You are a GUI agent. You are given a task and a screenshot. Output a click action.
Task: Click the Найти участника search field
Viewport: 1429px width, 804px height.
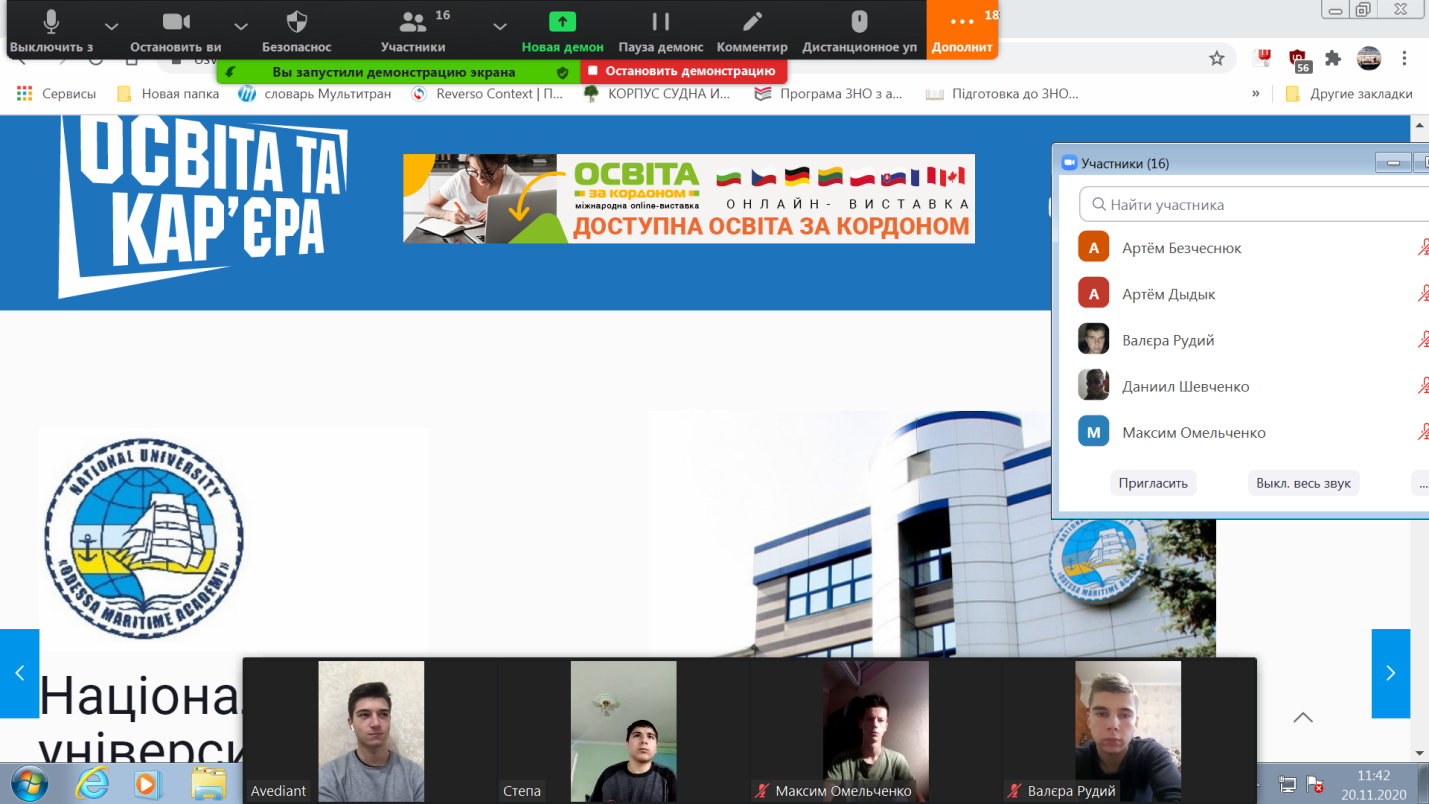coord(1255,205)
